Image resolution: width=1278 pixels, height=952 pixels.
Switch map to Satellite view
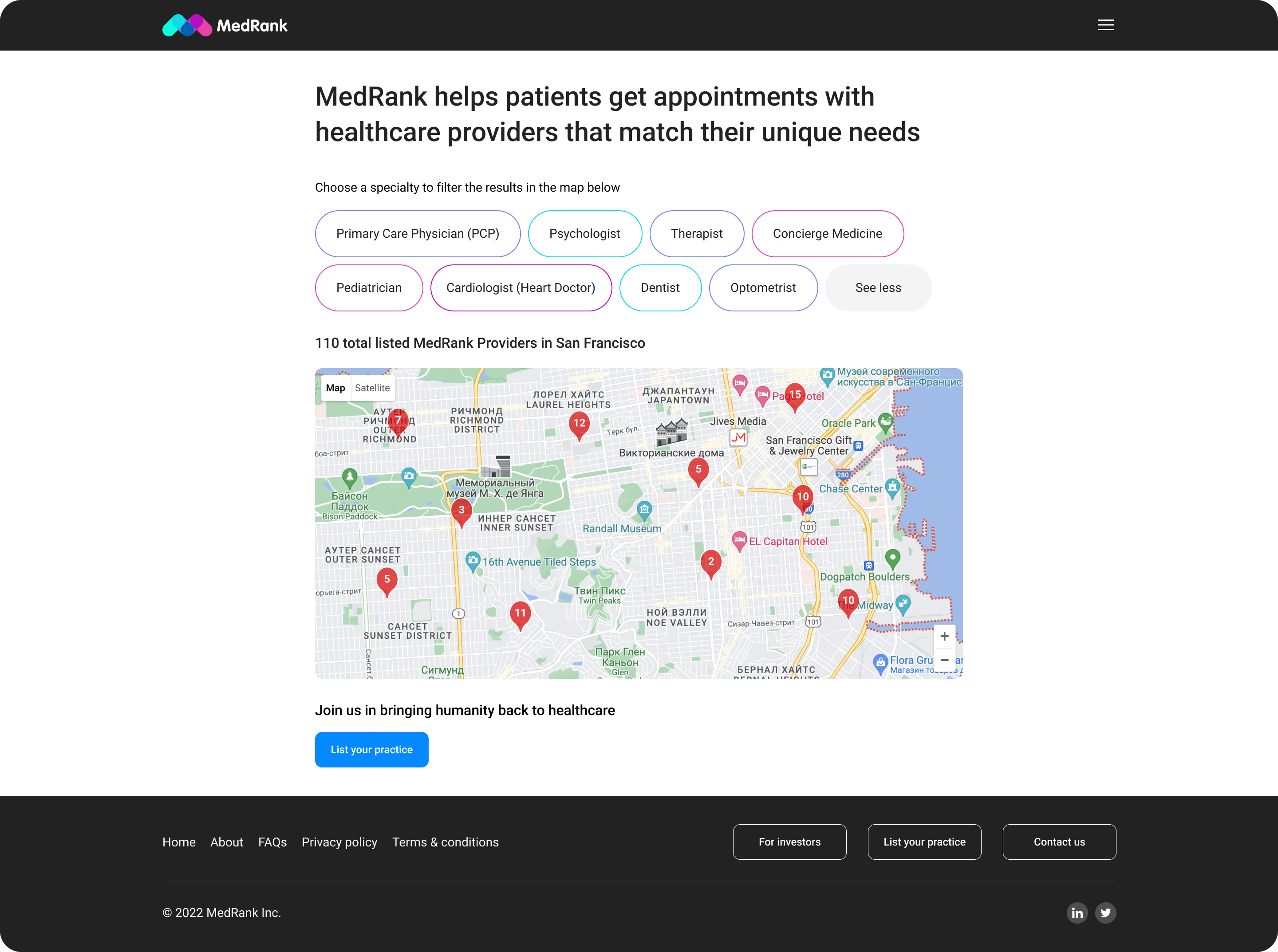pyautogui.click(x=372, y=388)
